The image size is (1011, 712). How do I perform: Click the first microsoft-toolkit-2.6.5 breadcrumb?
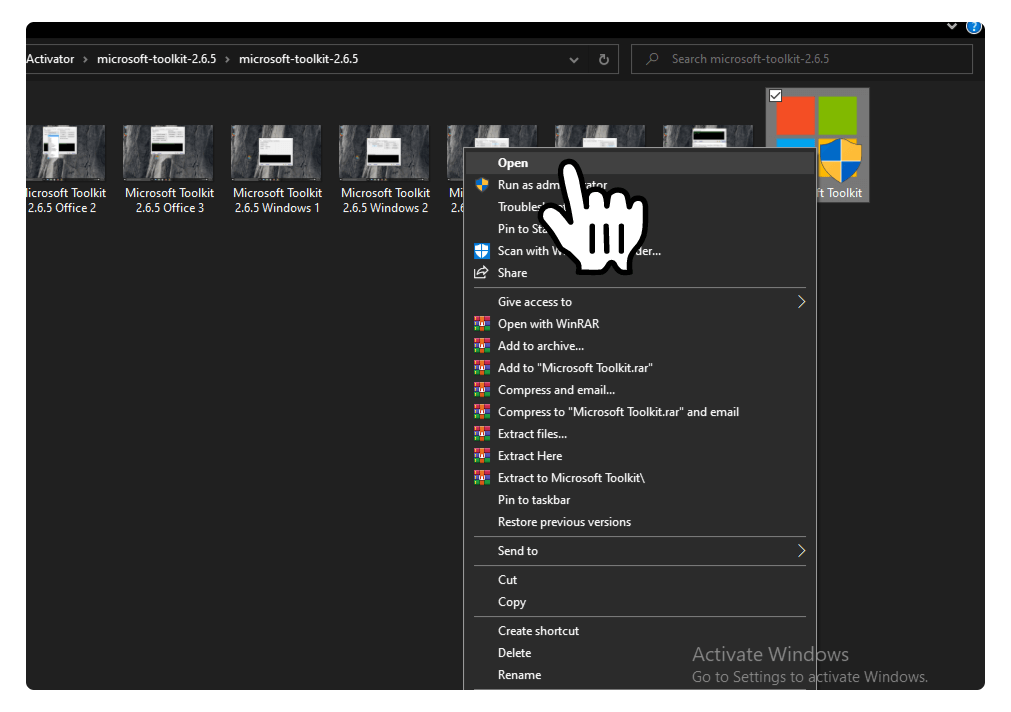[x=157, y=59]
